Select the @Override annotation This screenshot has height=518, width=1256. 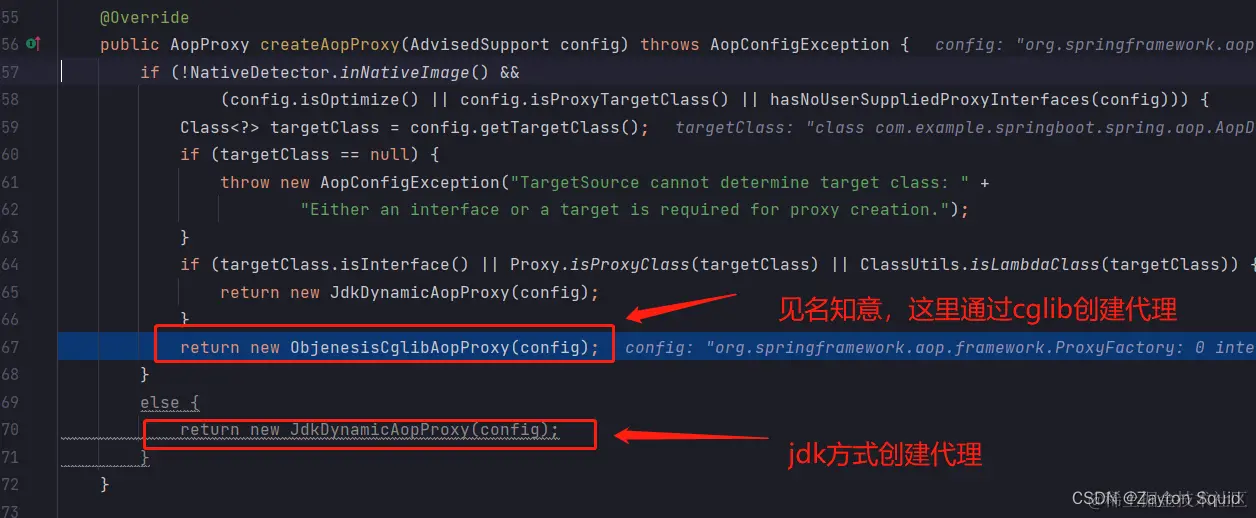tap(144, 17)
